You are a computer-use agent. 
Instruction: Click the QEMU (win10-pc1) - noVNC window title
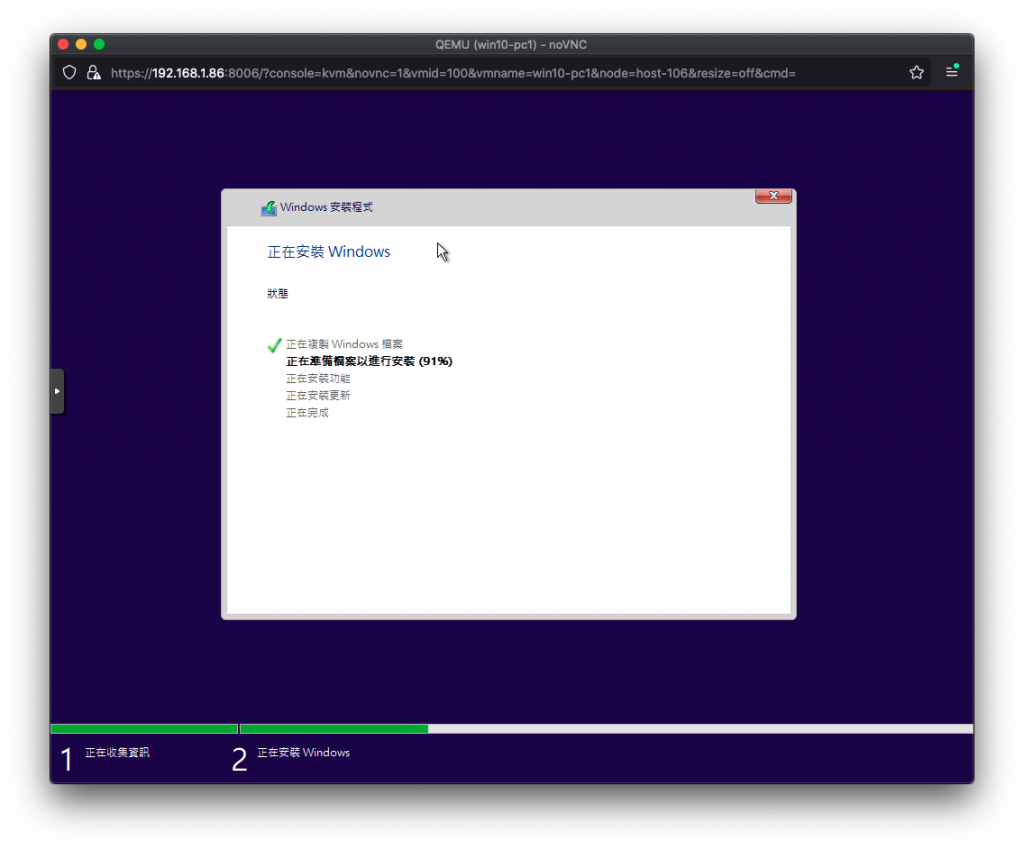511,44
